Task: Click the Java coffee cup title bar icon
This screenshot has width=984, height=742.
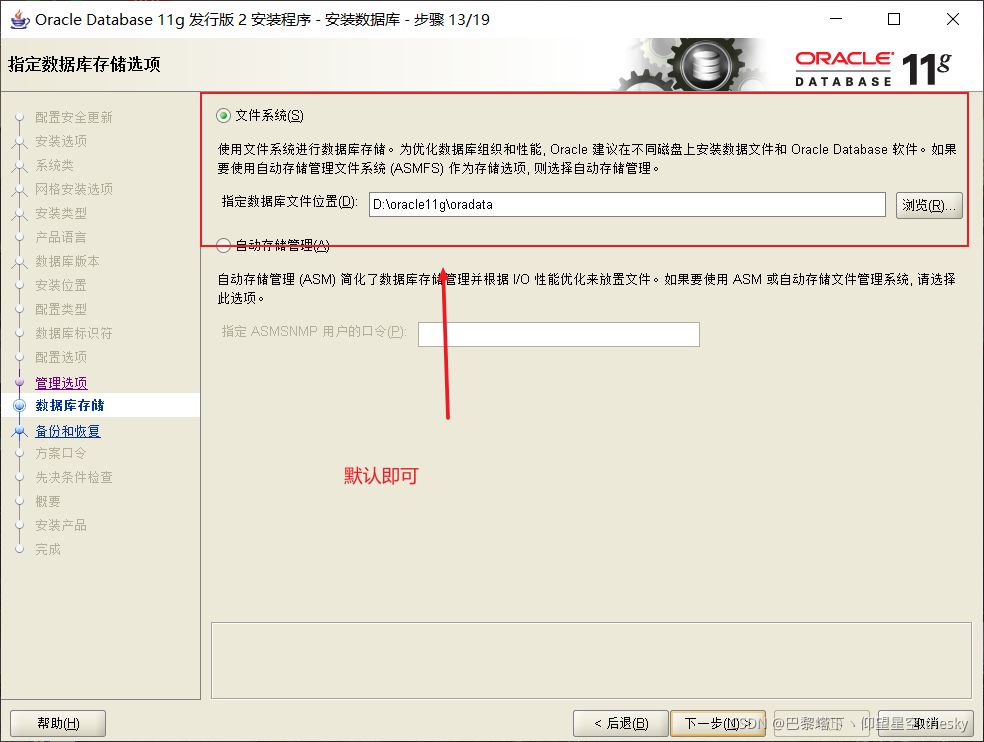Action: [17, 19]
